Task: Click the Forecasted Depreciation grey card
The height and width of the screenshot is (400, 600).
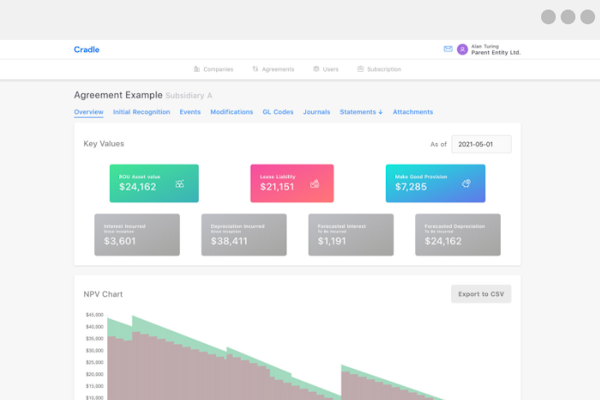Action: tap(457, 234)
